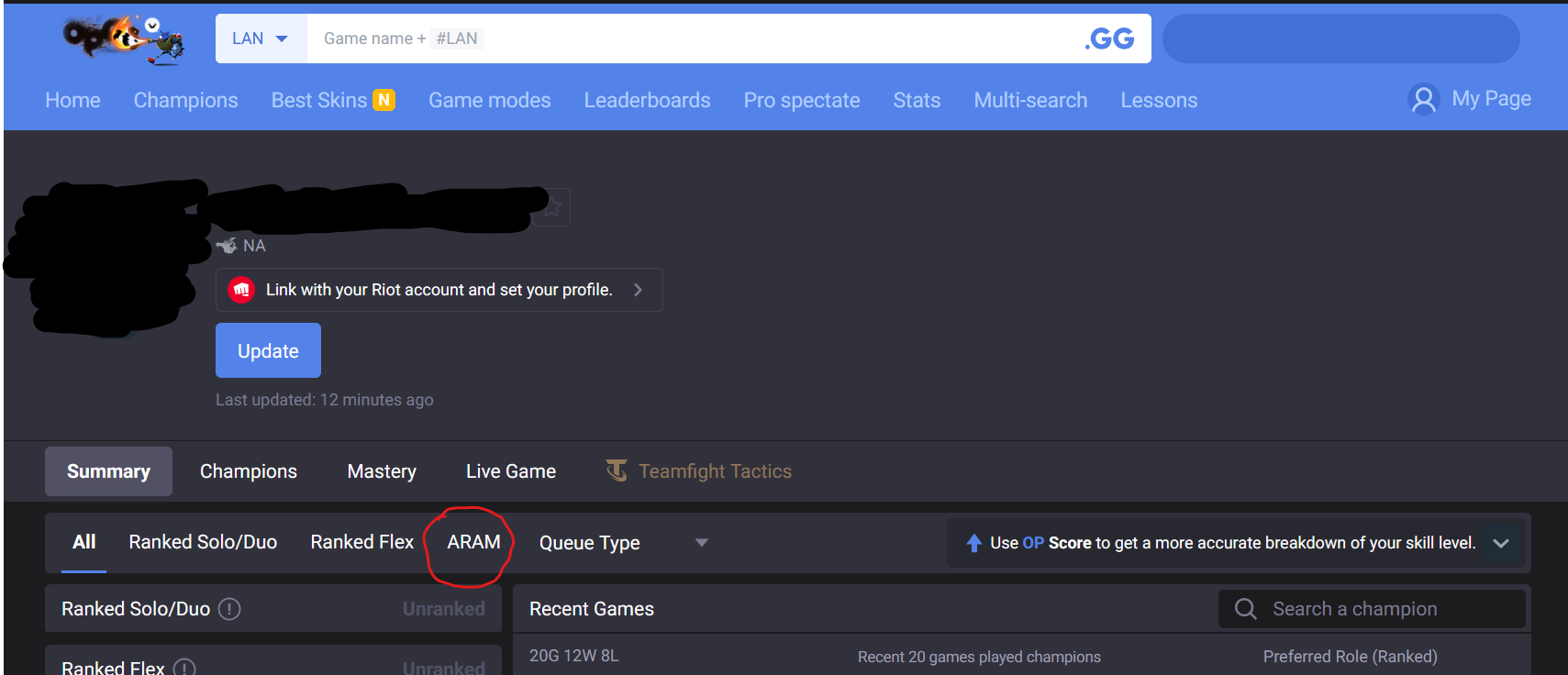Go to Home in the navigation bar
Image resolution: width=1568 pixels, height=675 pixels.
[x=73, y=100]
